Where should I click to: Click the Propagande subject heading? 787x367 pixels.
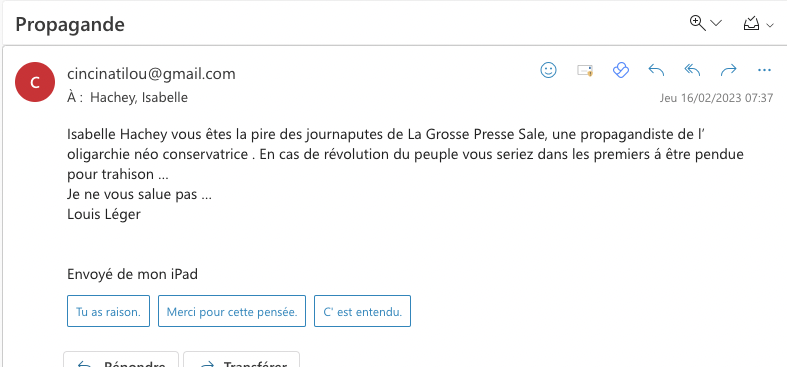point(70,24)
